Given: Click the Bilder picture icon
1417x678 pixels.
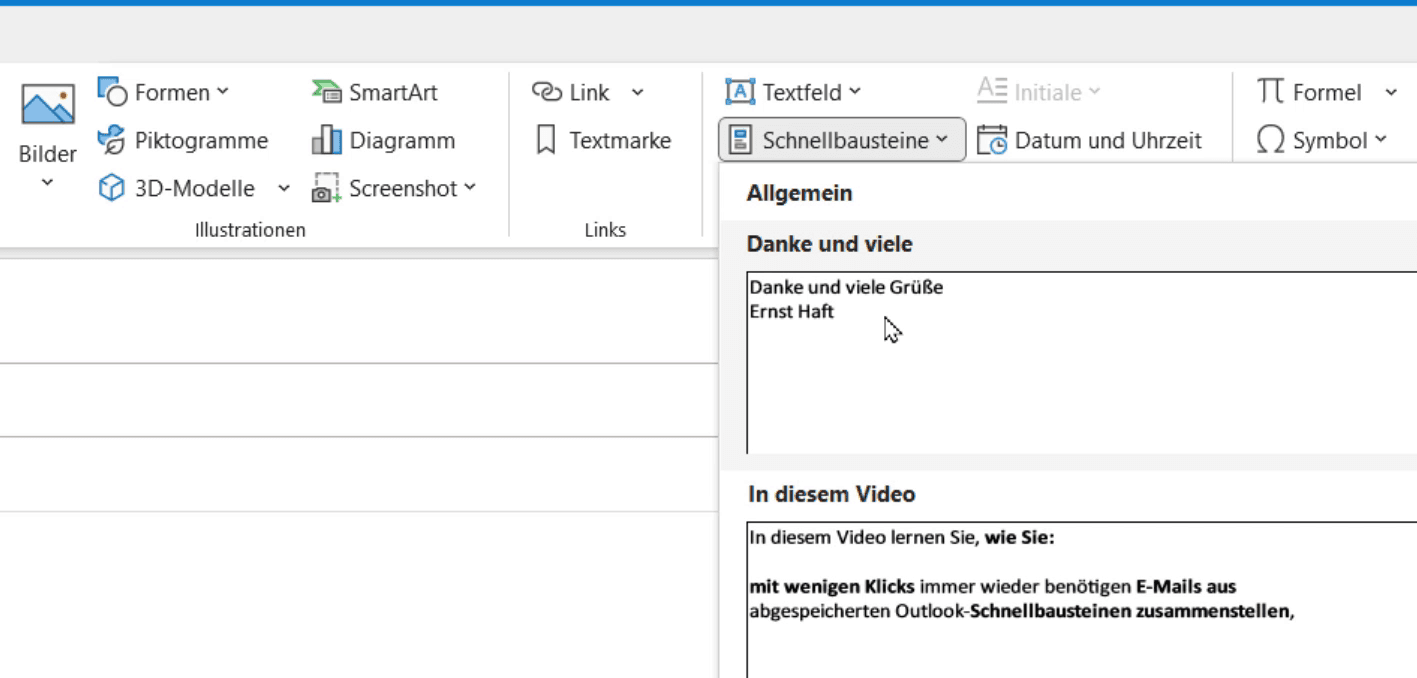Looking at the screenshot, I should coord(48,106).
